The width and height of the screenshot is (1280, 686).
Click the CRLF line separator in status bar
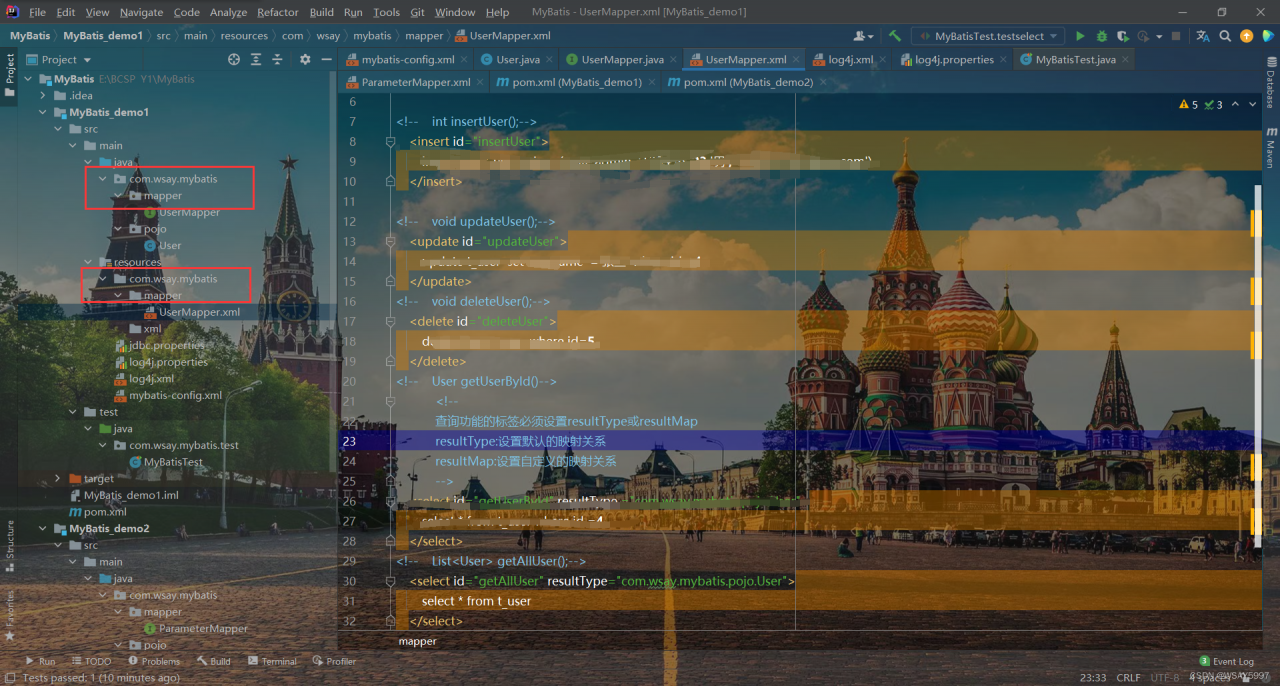point(1128,677)
